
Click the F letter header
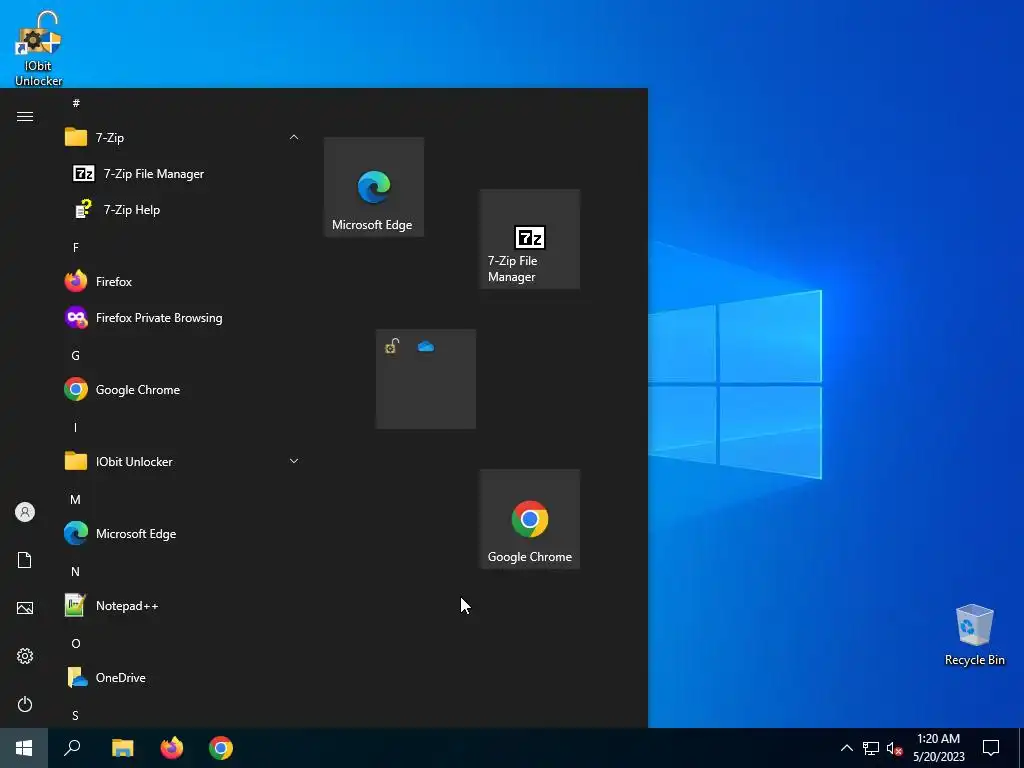click(x=76, y=248)
